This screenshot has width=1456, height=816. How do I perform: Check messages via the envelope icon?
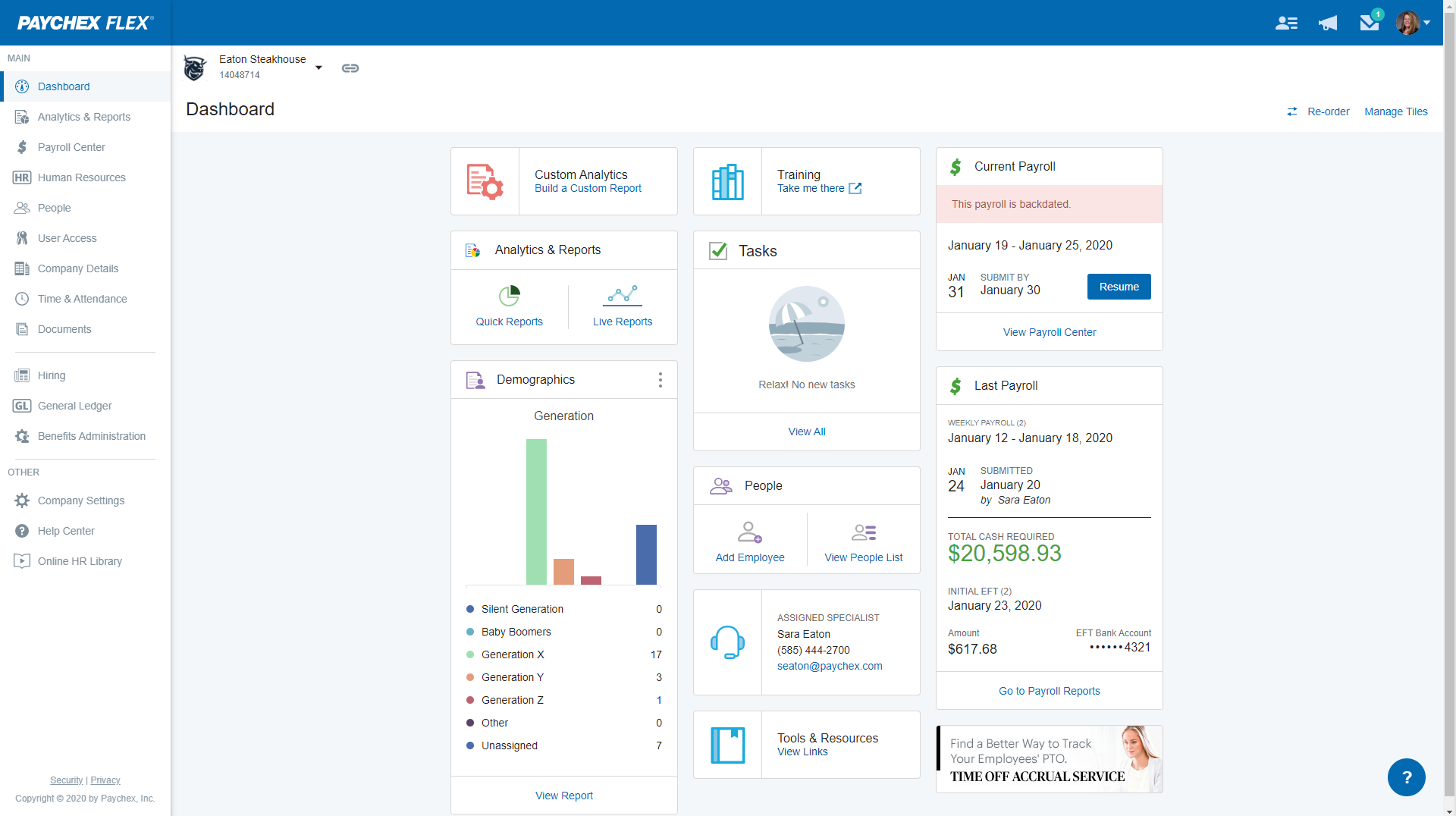pos(1370,24)
